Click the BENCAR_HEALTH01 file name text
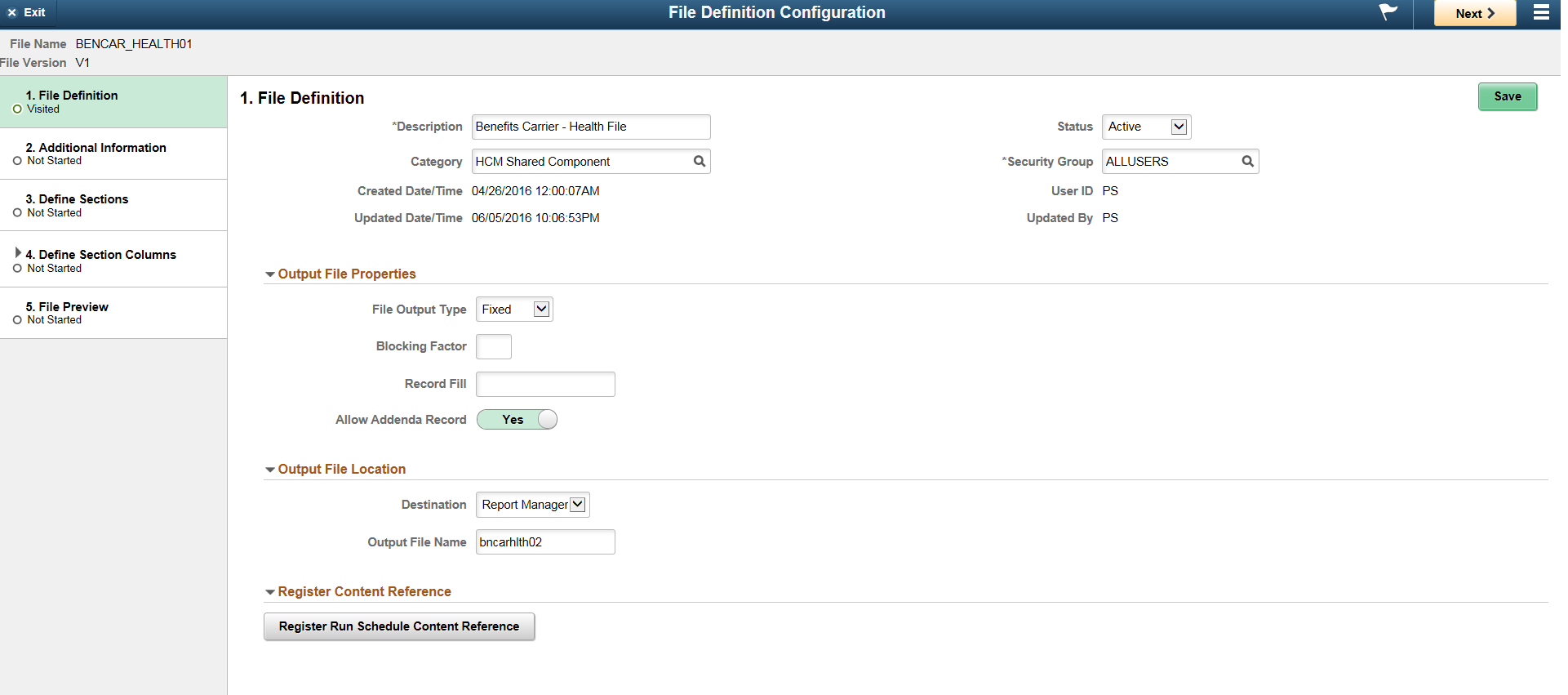The height and width of the screenshot is (695, 1568). (134, 44)
